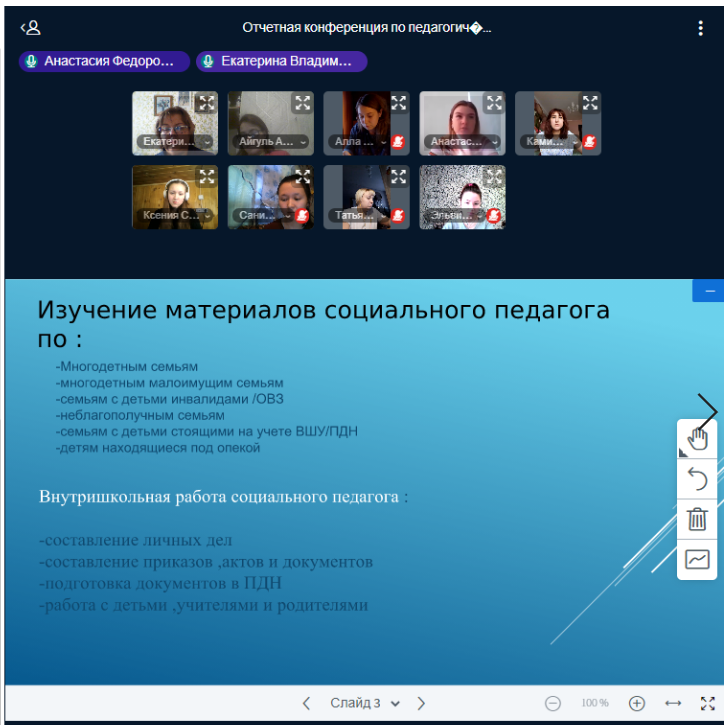Go to the next slide
The image size is (728, 725).
coord(421,703)
